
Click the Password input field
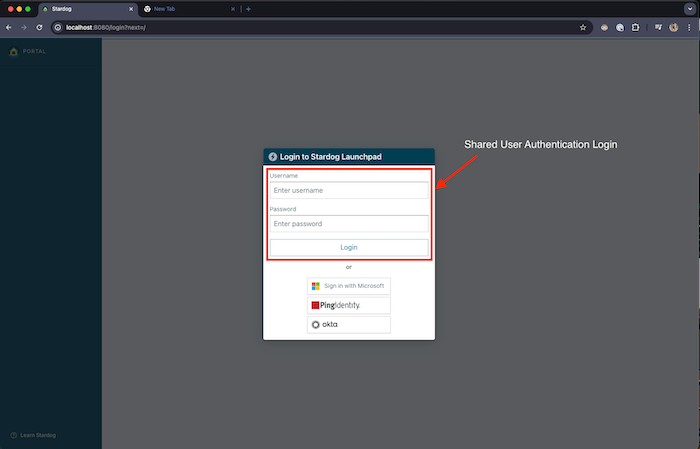[349, 224]
